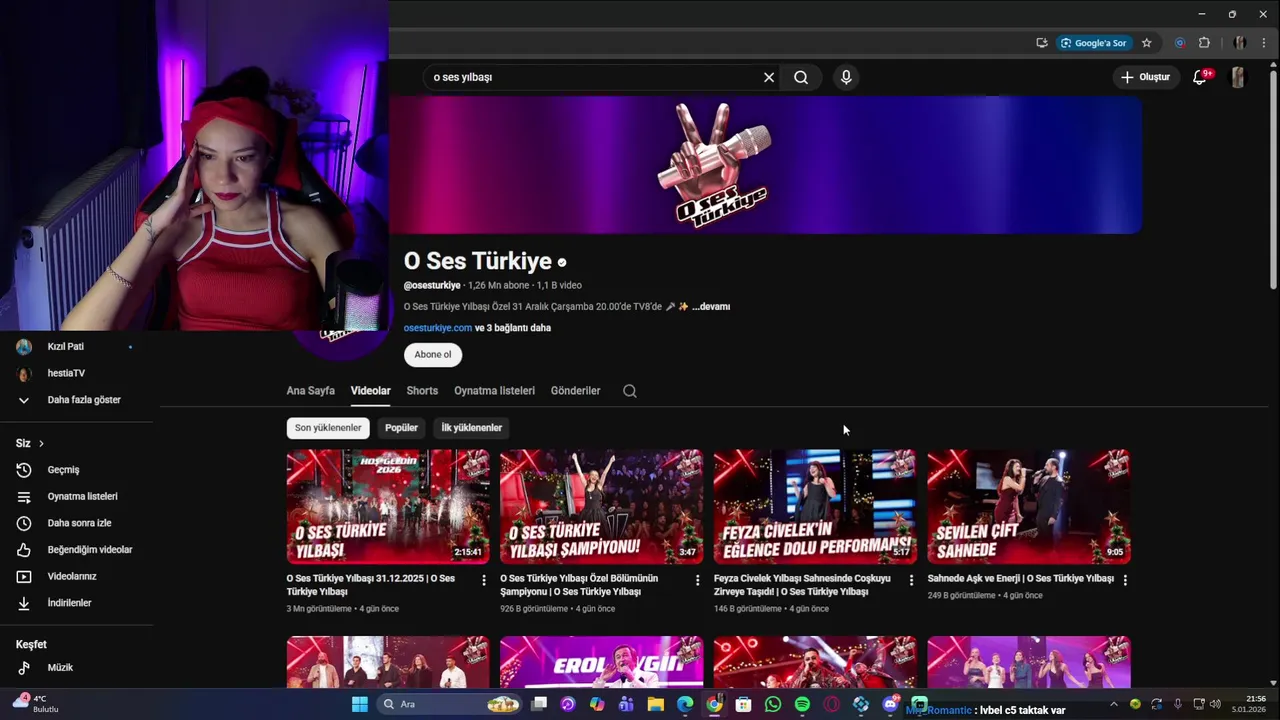Open the YouTube account avatar menu
The image size is (1280, 720).
(1238, 77)
